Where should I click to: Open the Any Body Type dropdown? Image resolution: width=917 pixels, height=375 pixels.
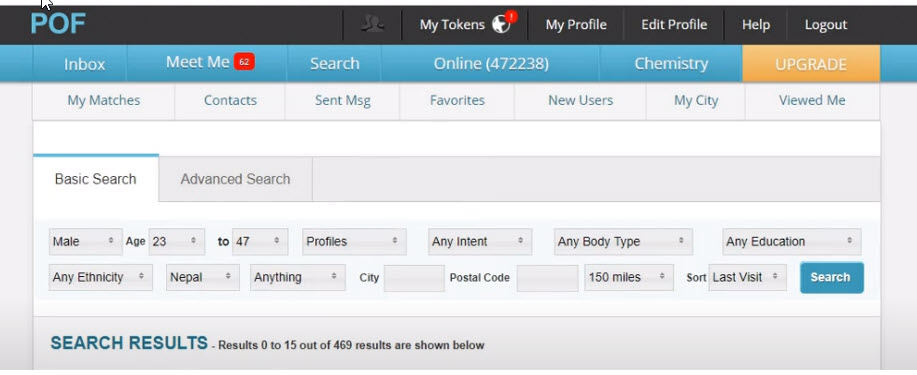[x=623, y=242]
